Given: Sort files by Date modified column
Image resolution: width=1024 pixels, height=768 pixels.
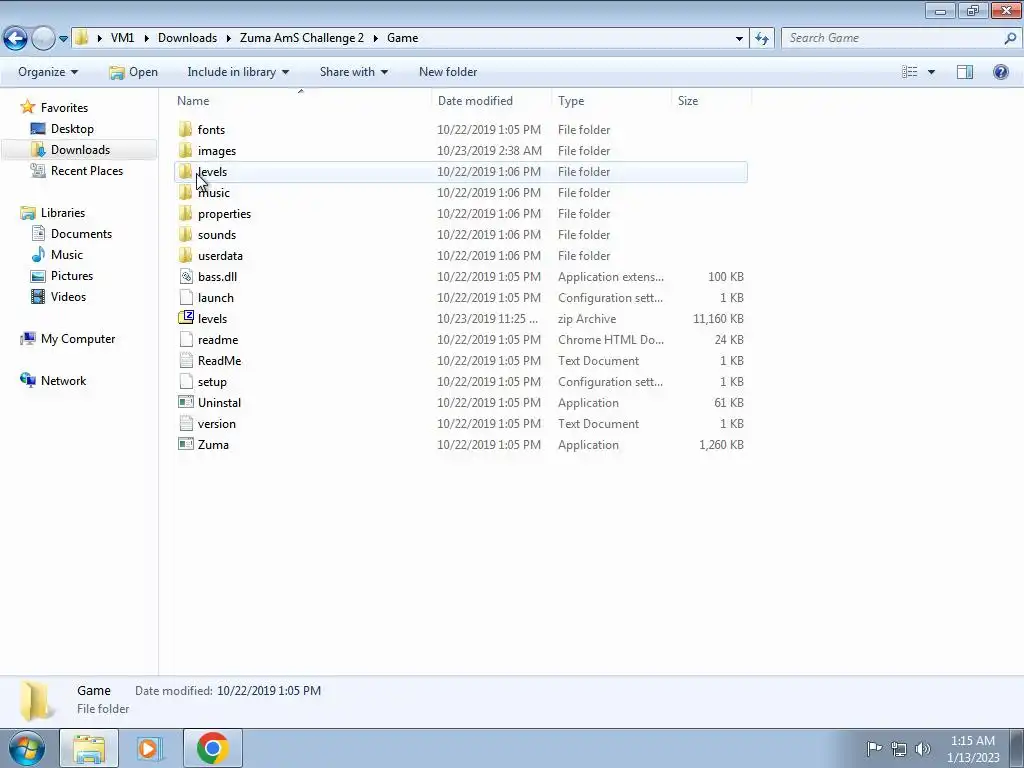Looking at the screenshot, I should 491,101.
